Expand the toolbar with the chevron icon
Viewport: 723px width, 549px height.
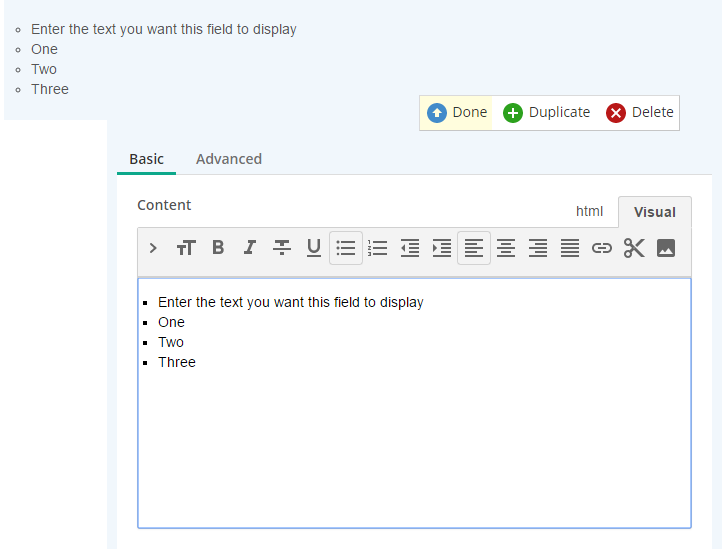pos(153,248)
